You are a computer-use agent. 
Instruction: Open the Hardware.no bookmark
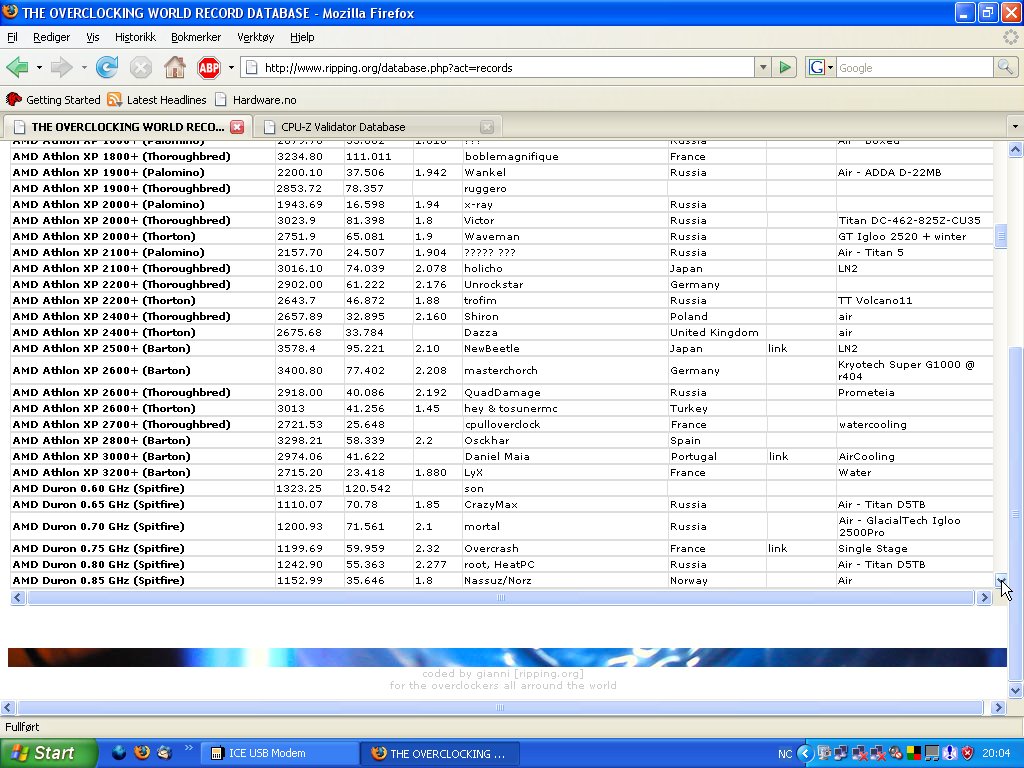tap(256, 100)
